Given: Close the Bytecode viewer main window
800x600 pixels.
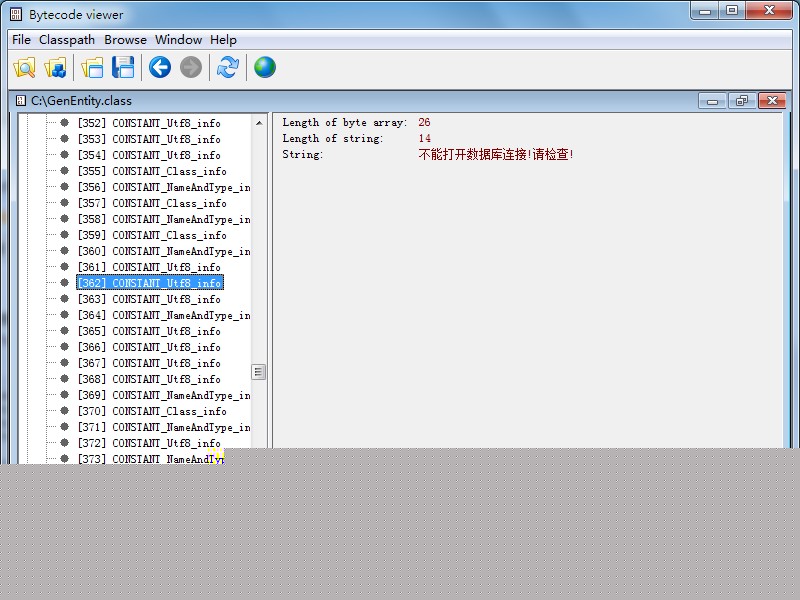Looking at the screenshot, I should pos(769,11).
